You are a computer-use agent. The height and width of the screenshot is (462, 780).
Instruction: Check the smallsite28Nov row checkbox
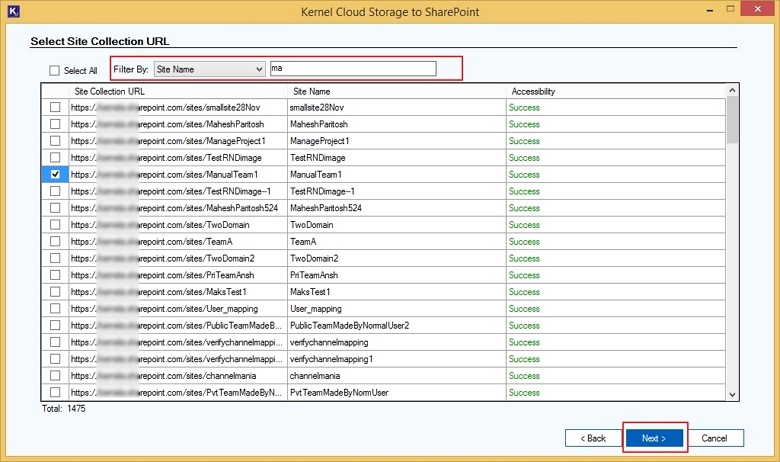(55, 107)
